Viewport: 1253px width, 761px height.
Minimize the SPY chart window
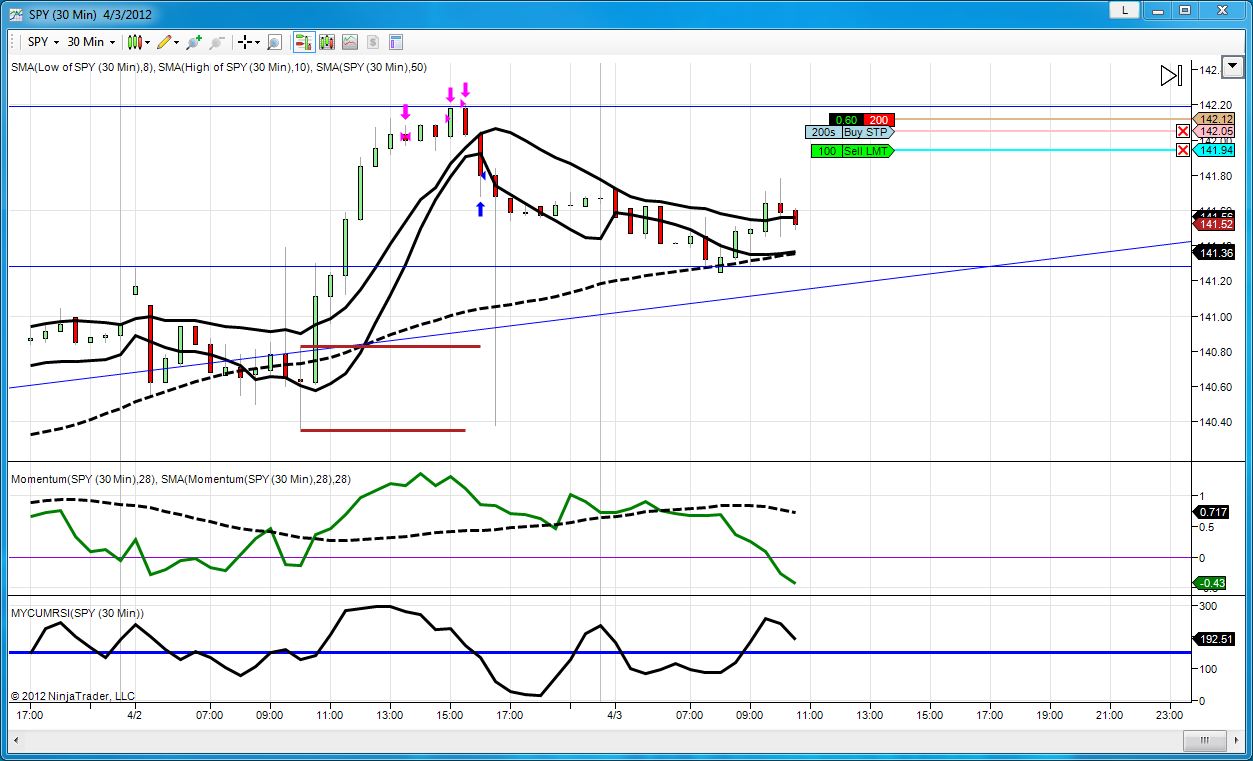point(1156,10)
